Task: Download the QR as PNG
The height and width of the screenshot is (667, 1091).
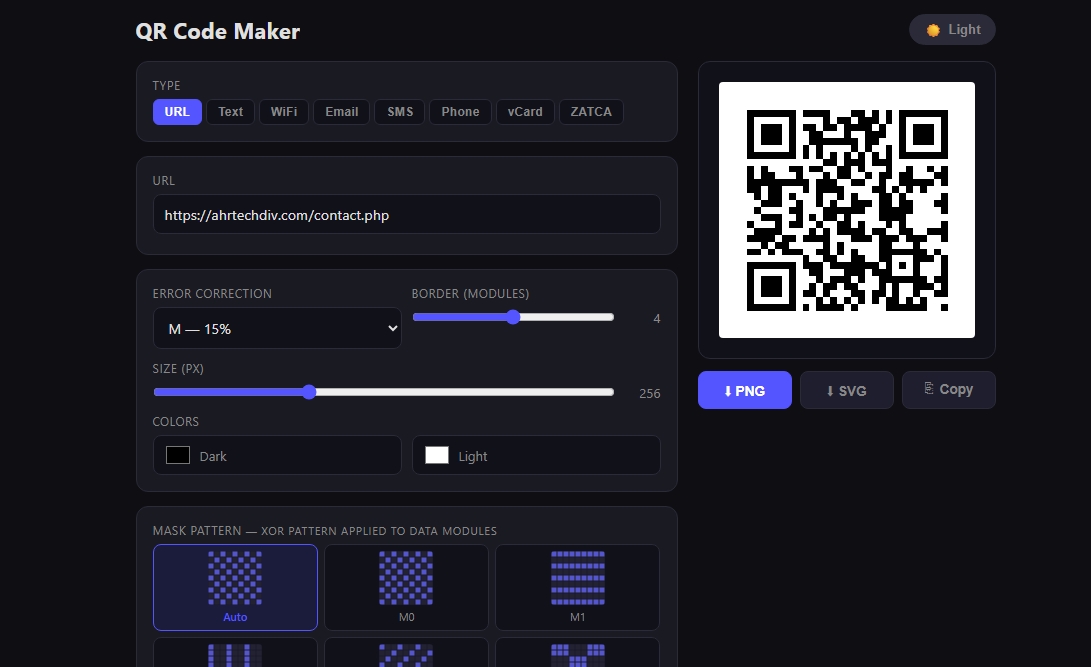Action: [x=744, y=390]
